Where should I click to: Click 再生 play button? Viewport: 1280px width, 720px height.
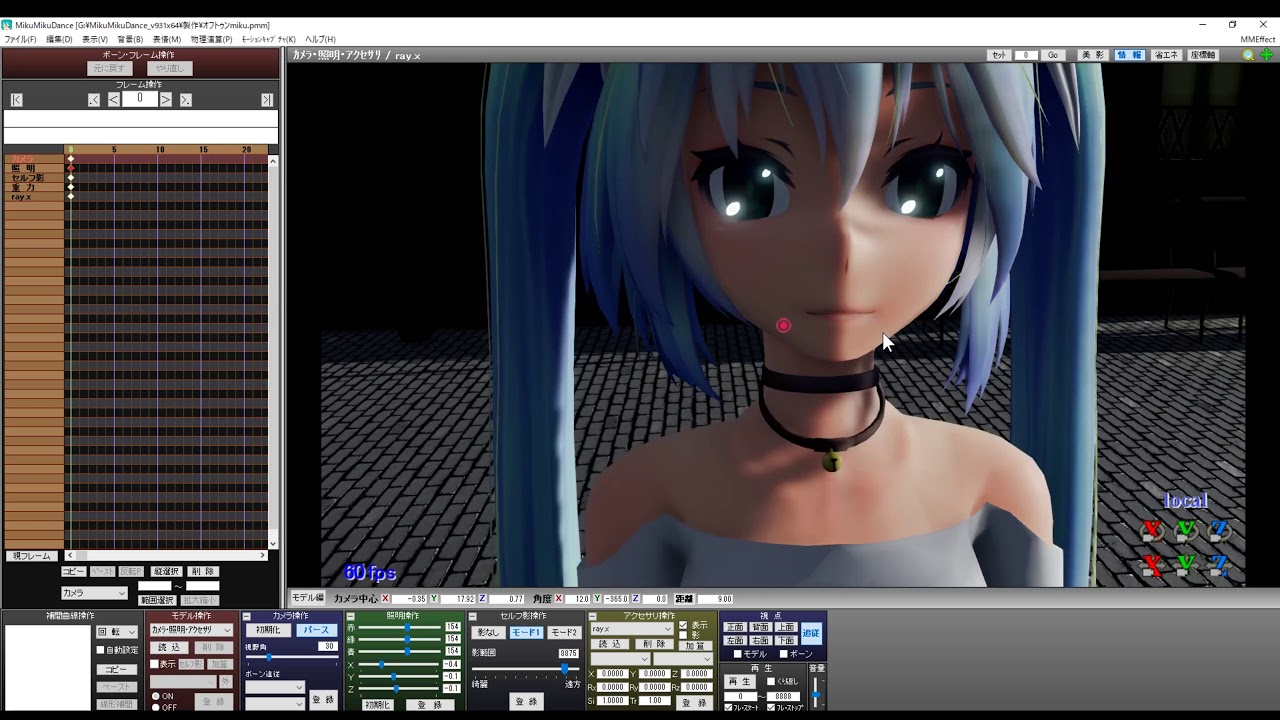point(739,681)
